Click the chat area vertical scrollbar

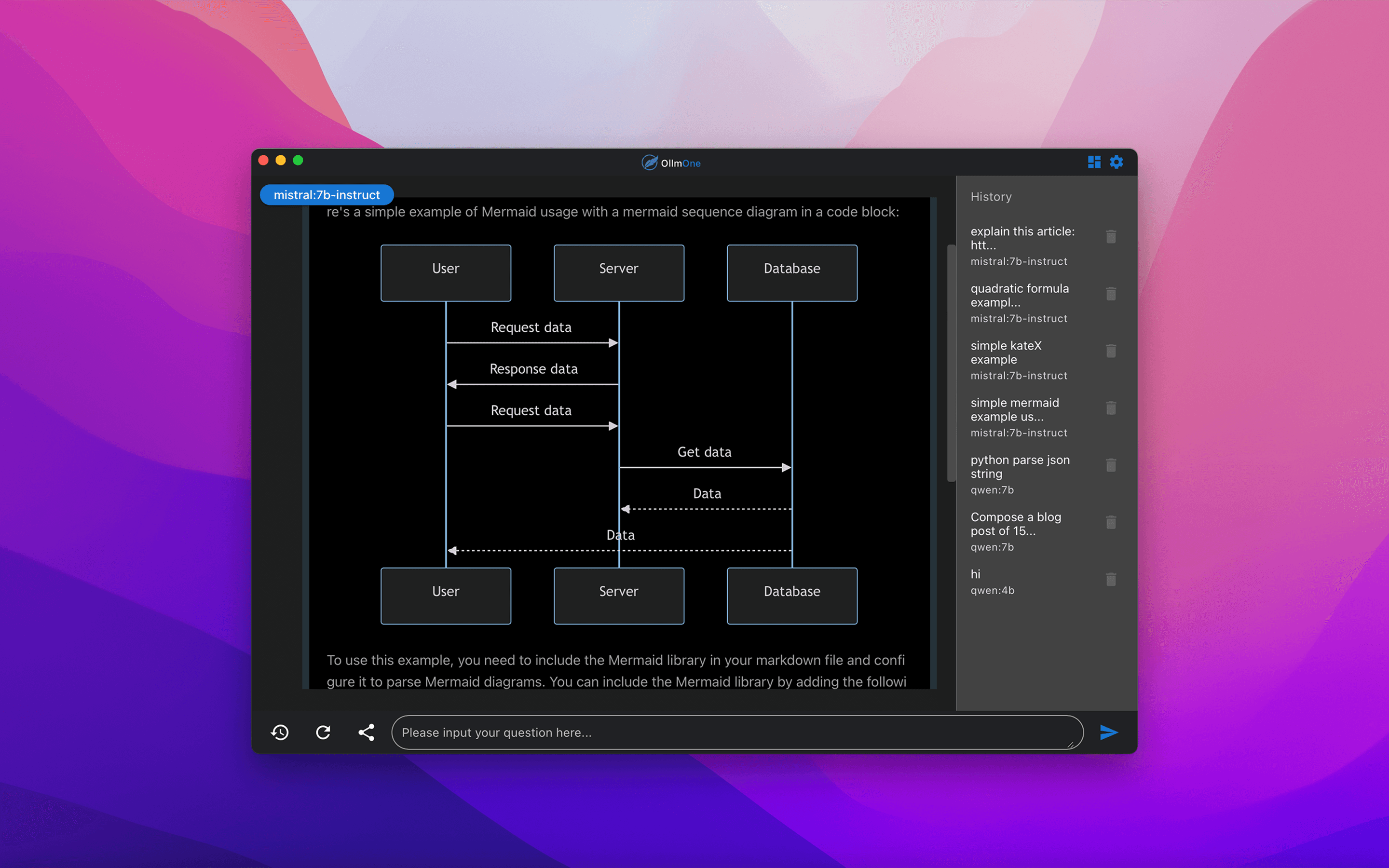point(951,364)
